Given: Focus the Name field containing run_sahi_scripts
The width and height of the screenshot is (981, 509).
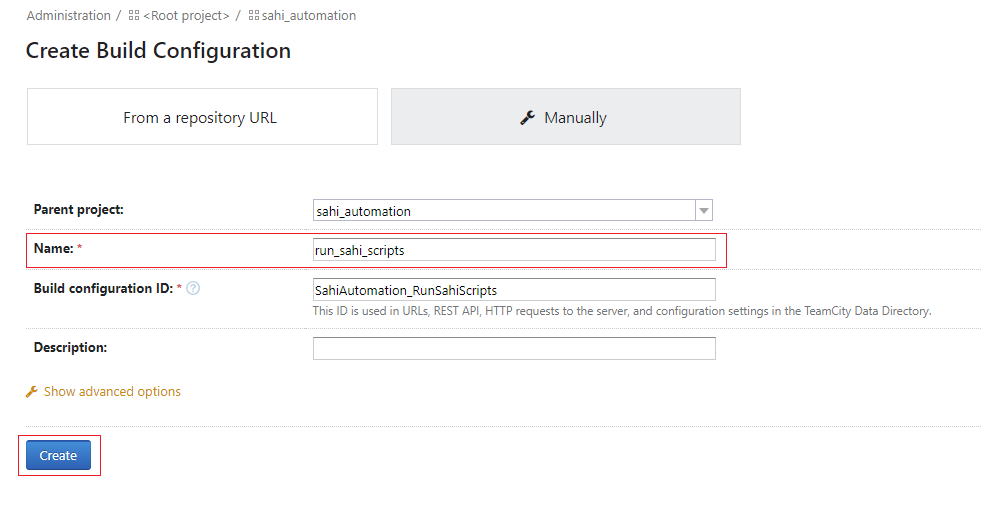Looking at the screenshot, I should [514, 249].
